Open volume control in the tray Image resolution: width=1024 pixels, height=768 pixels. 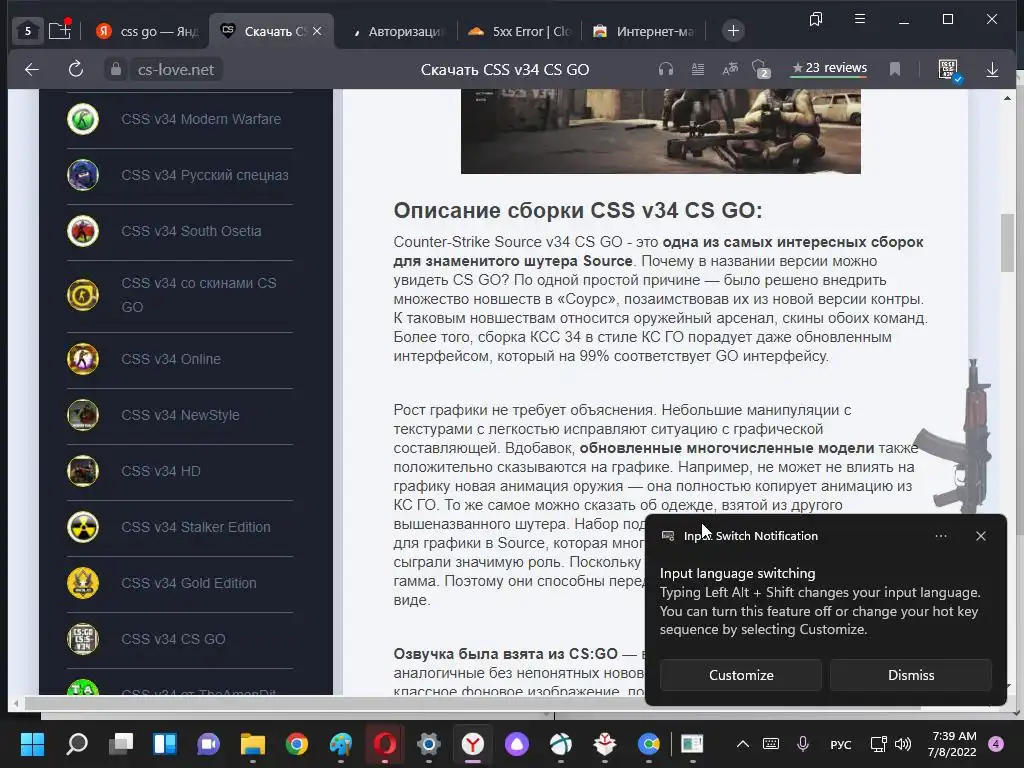coord(903,744)
